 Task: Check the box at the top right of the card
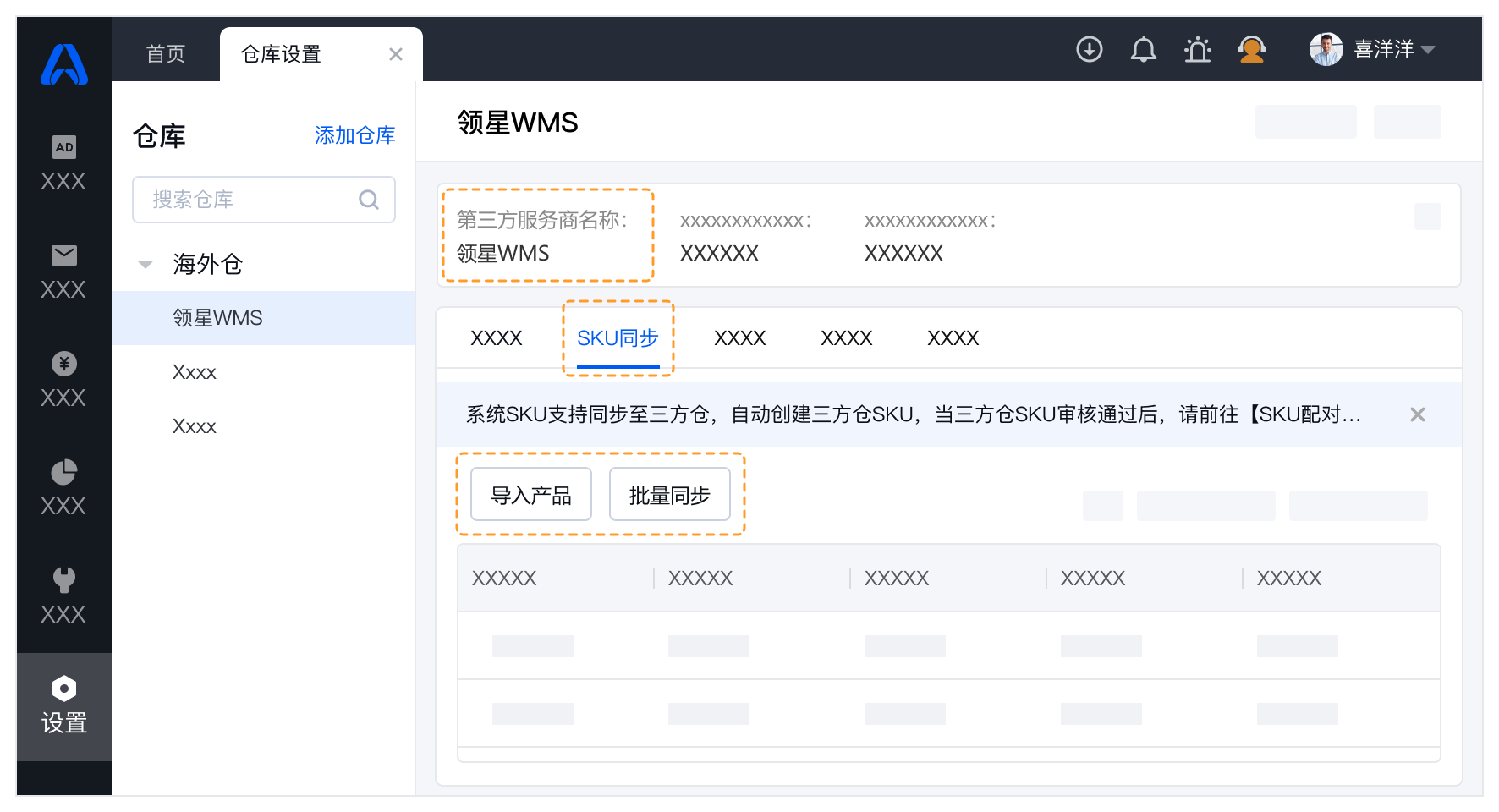pyautogui.click(x=1427, y=217)
